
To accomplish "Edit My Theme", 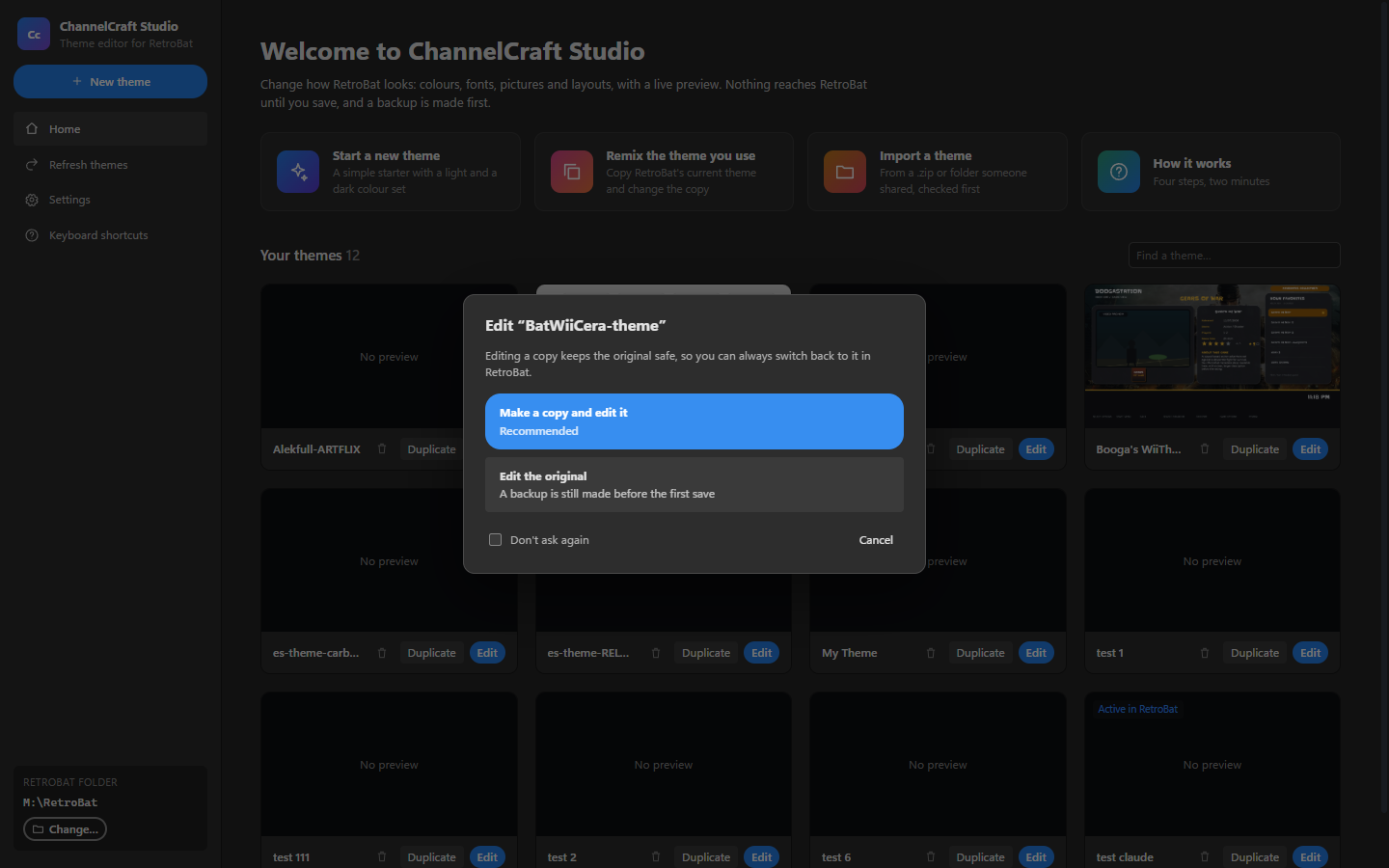I will tap(1037, 653).
